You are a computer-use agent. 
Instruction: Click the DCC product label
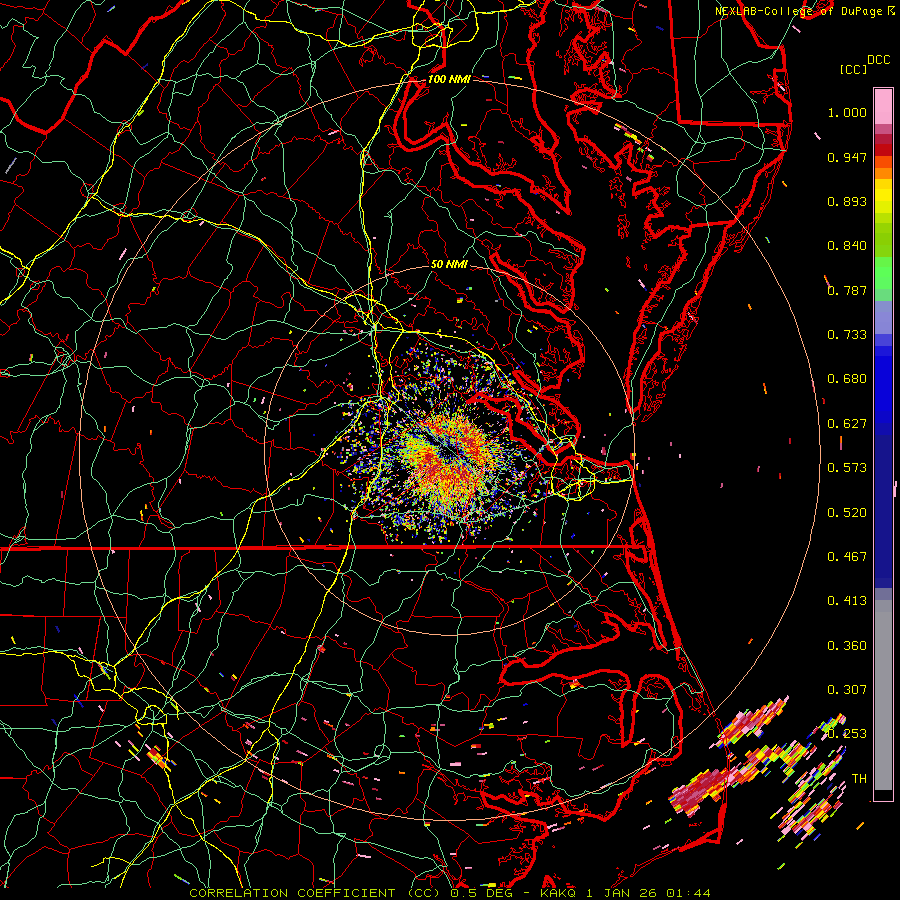click(878, 60)
